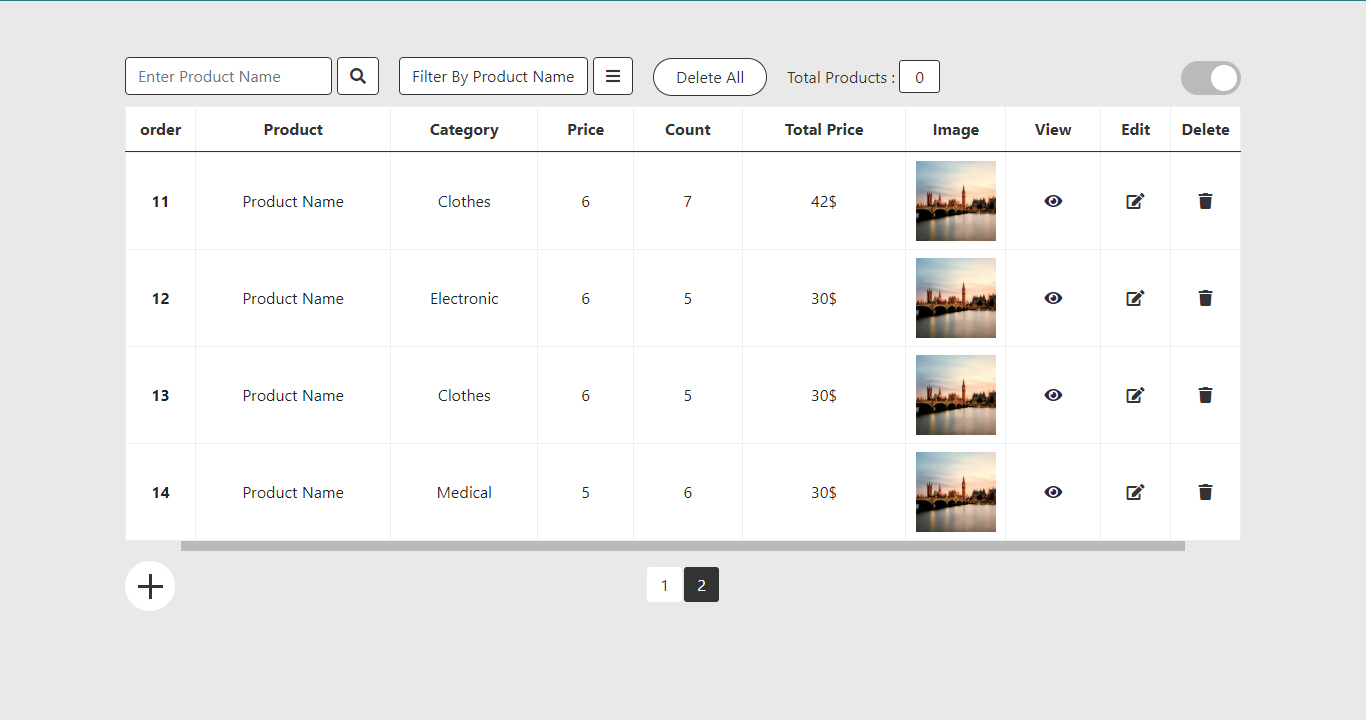Image resolution: width=1366 pixels, height=720 pixels.
Task: Click 'Product Name' in order 12 row
Action: (293, 298)
